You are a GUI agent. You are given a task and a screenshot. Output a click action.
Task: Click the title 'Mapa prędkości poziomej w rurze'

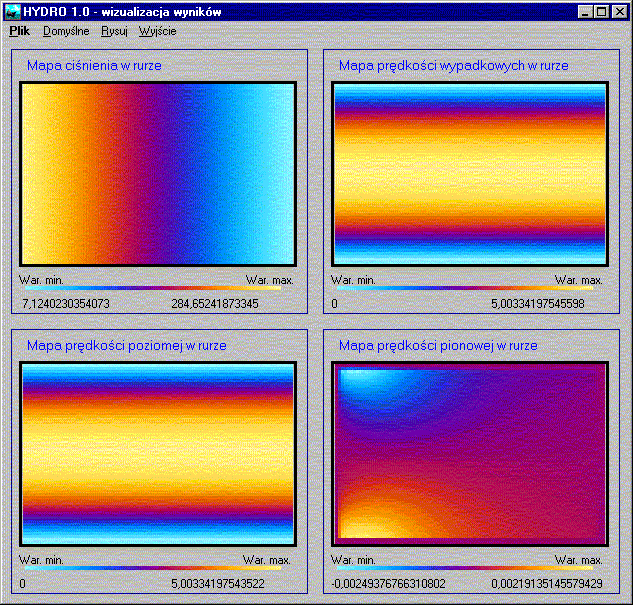126,345
